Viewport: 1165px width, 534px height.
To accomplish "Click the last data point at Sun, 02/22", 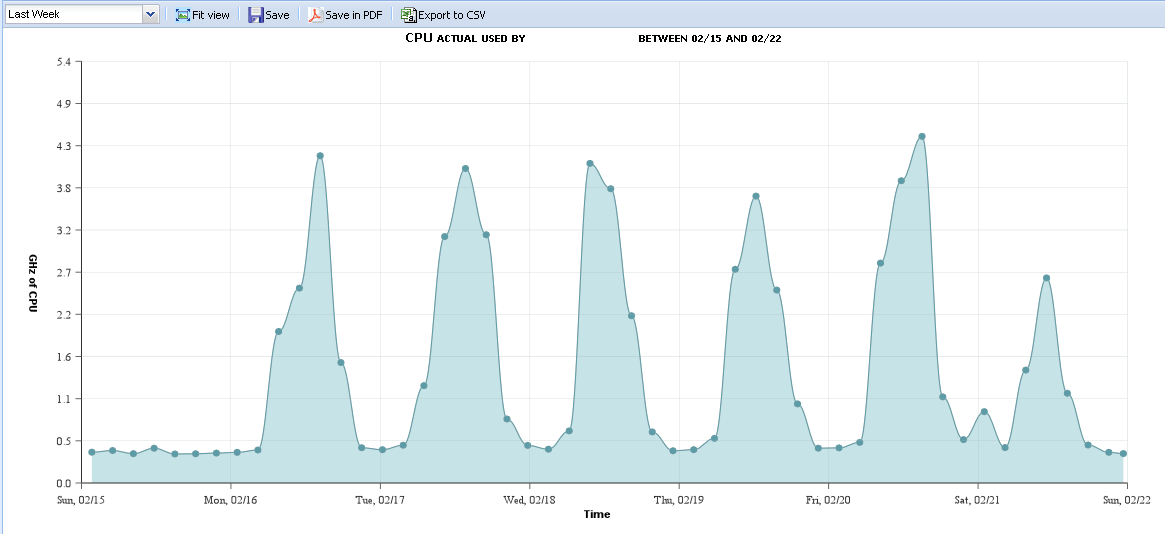I will [x=1124, y=454].
